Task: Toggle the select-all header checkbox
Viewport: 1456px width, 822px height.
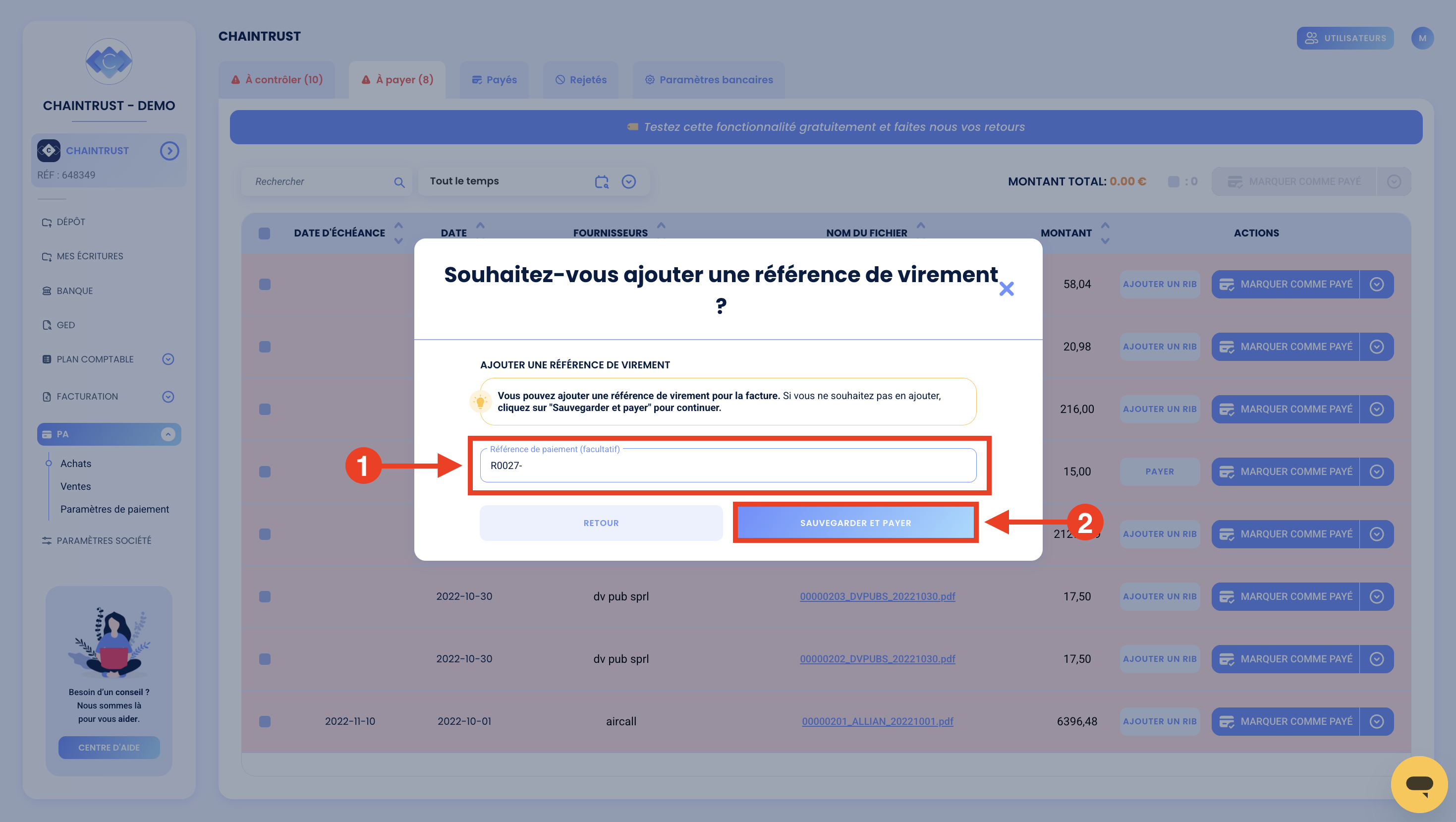Action: (x=264, y=233)
